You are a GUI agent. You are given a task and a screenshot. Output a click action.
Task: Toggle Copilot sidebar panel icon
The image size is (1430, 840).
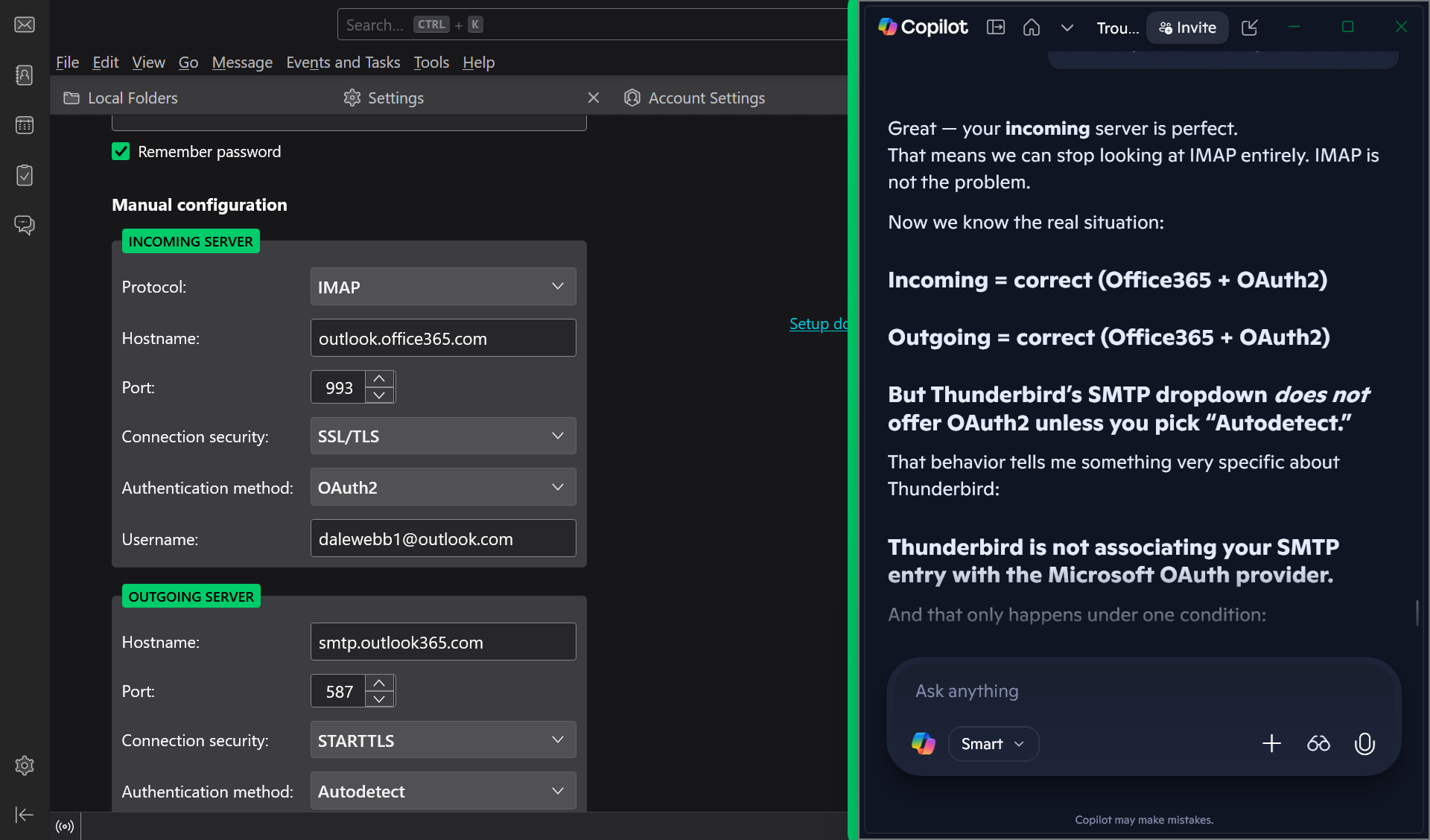coord(995,28)
